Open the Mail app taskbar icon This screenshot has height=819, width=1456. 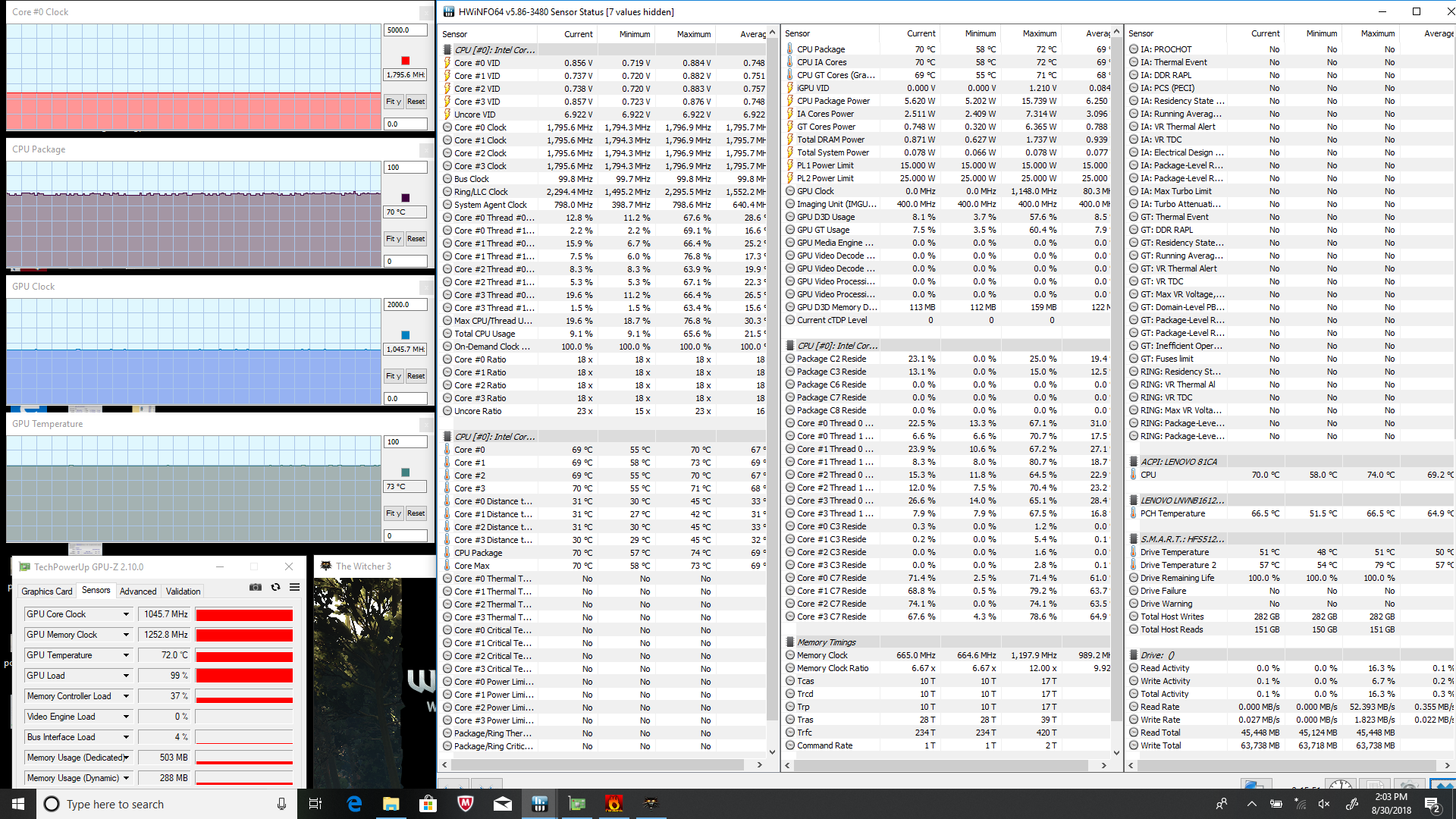point(503,804)
